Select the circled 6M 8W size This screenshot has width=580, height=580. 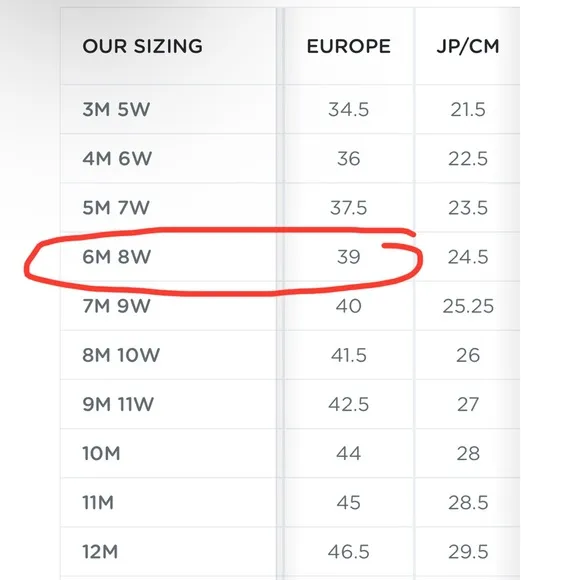(117, 257)
